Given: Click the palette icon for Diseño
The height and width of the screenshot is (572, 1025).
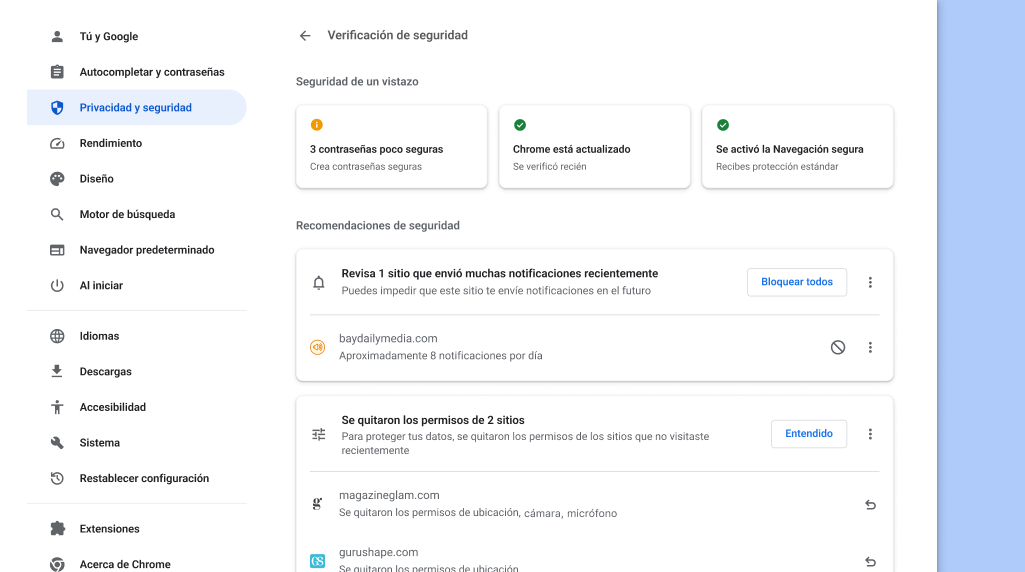Looking at the screenshot, I should click(58, 178).
